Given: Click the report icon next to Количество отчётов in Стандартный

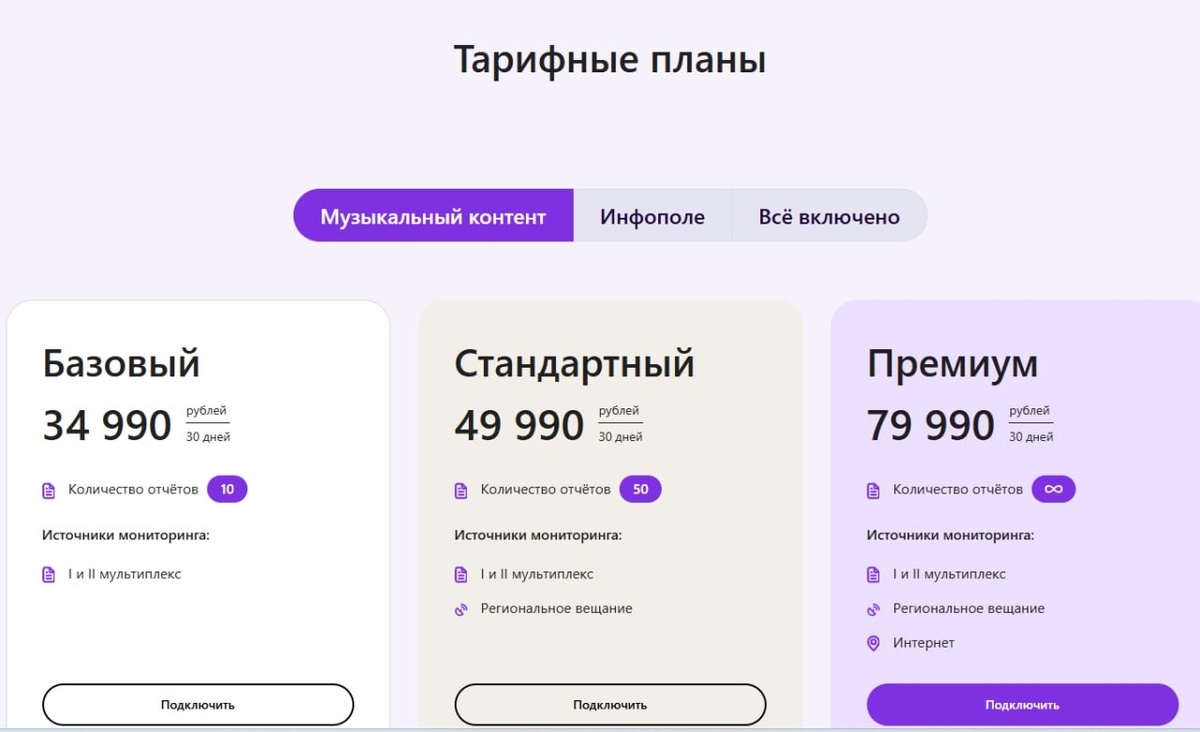Looking at the screenshot, I should point(459,489).
